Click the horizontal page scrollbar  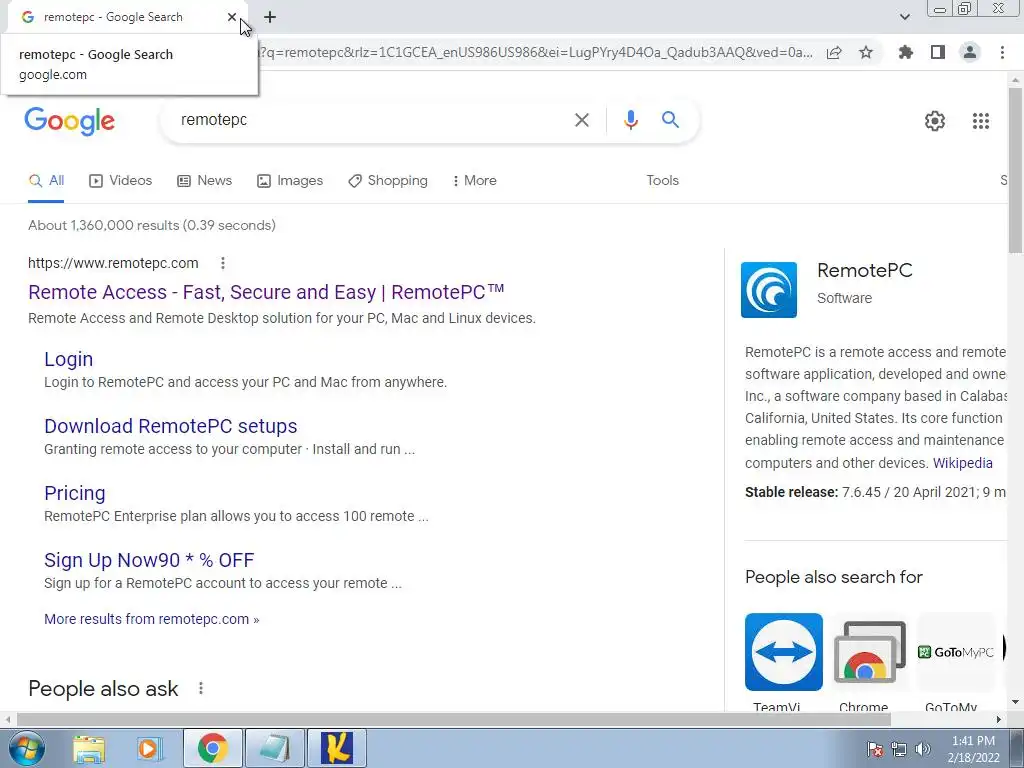click(453, 719)
